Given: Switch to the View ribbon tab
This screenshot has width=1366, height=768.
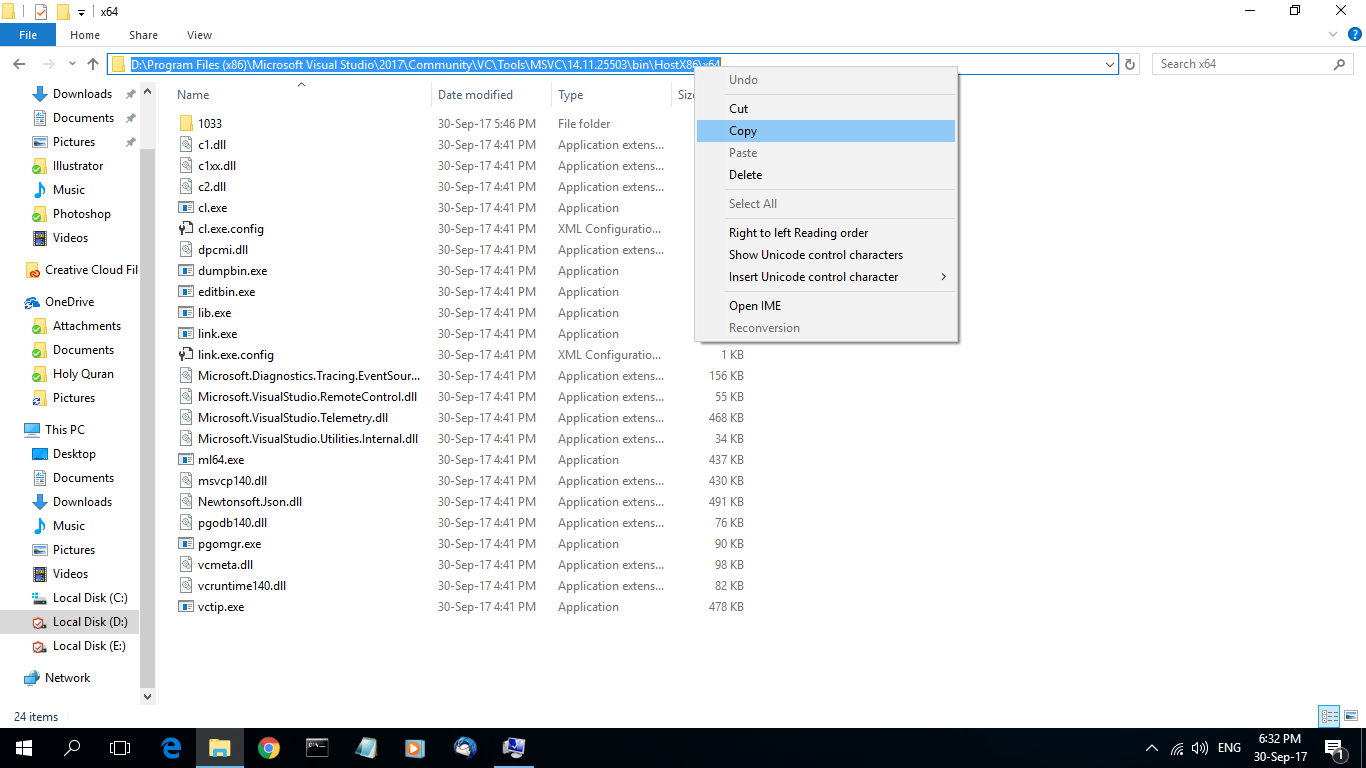Looking at the screenshot, I should 198,34.
